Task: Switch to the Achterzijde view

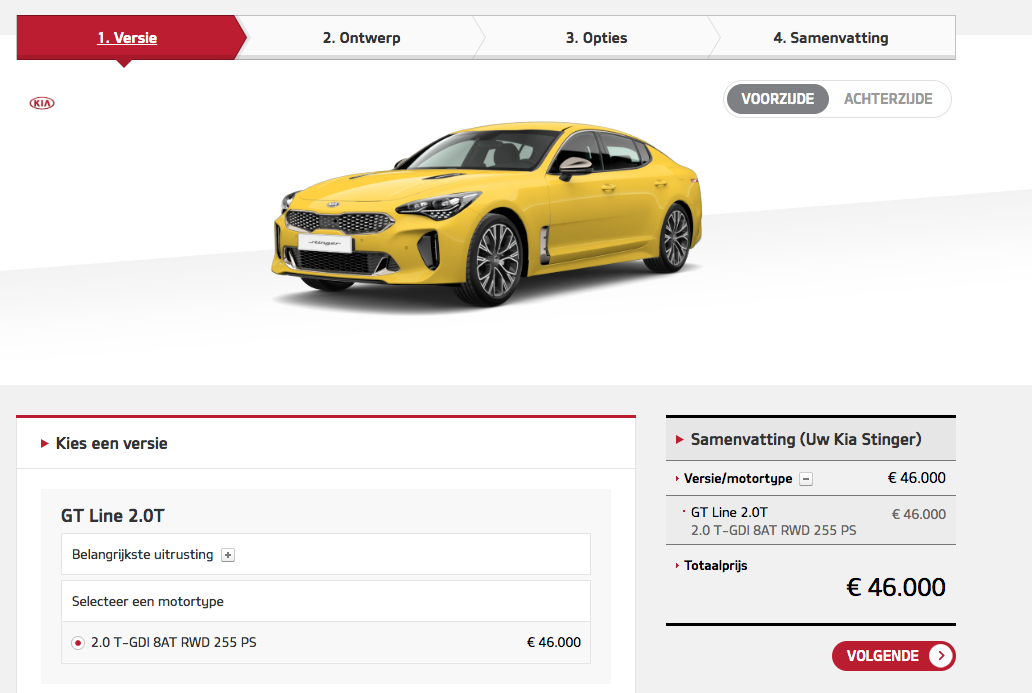Action: [888, 99]
